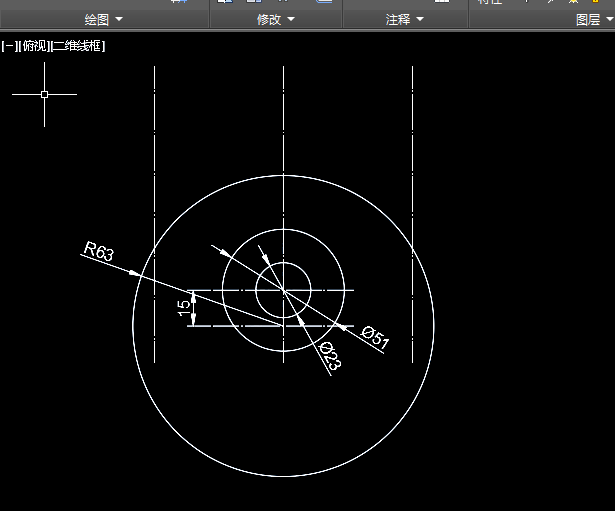Expand the 注释 ribbon panel dropdown

pos(404,19)
